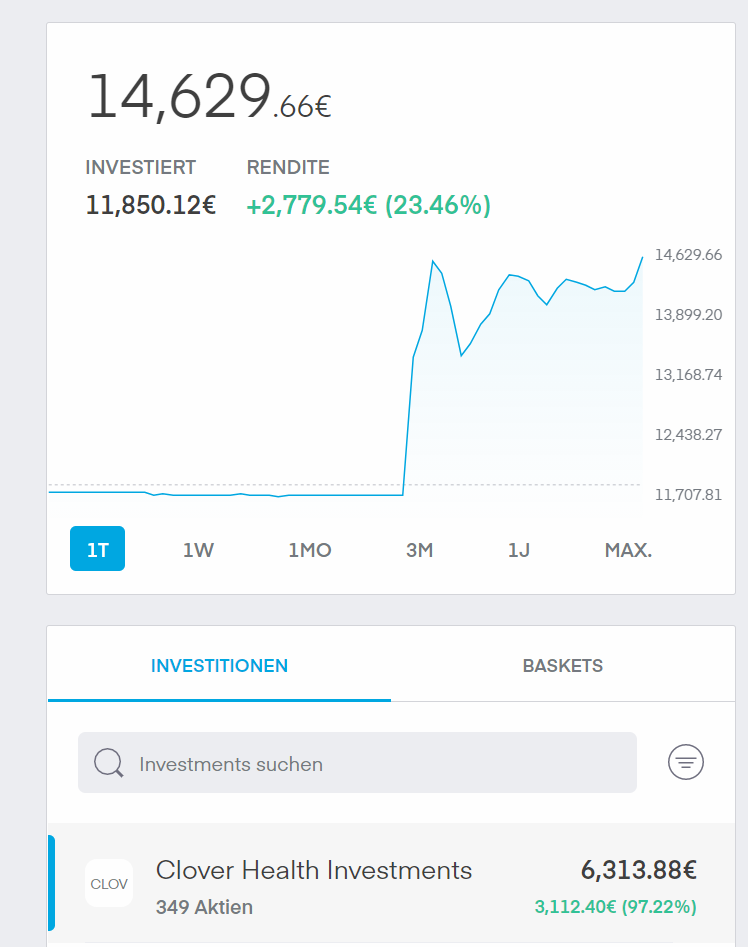Open Clover Health Investments position

click(391, 885)
